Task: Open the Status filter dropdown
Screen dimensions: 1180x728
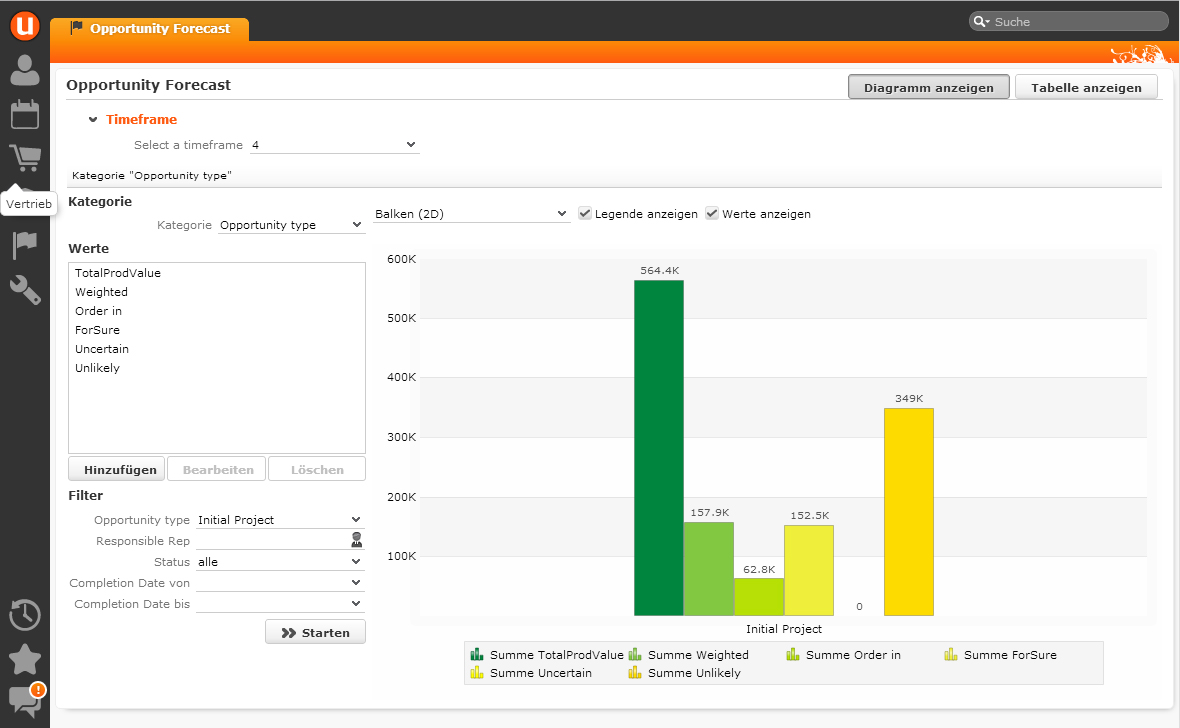Action: click(x=280, y=562)
